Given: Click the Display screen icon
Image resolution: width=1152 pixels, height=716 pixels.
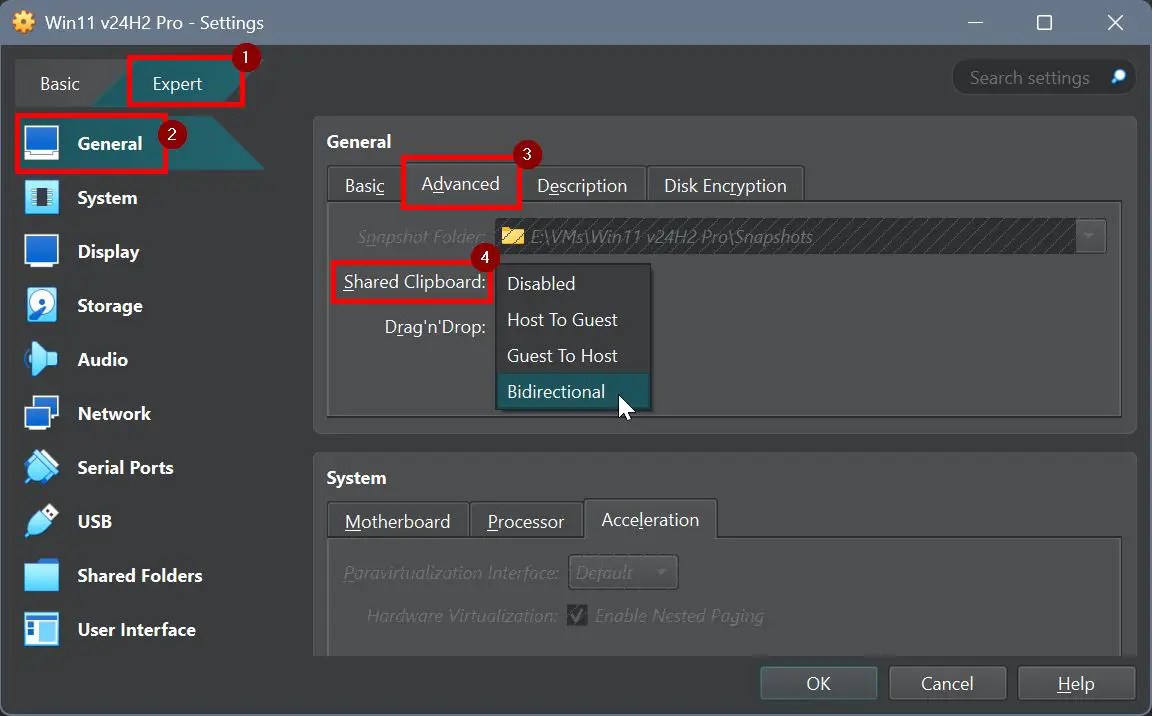Looking at the screenshot, I should (x=41, y=251).
